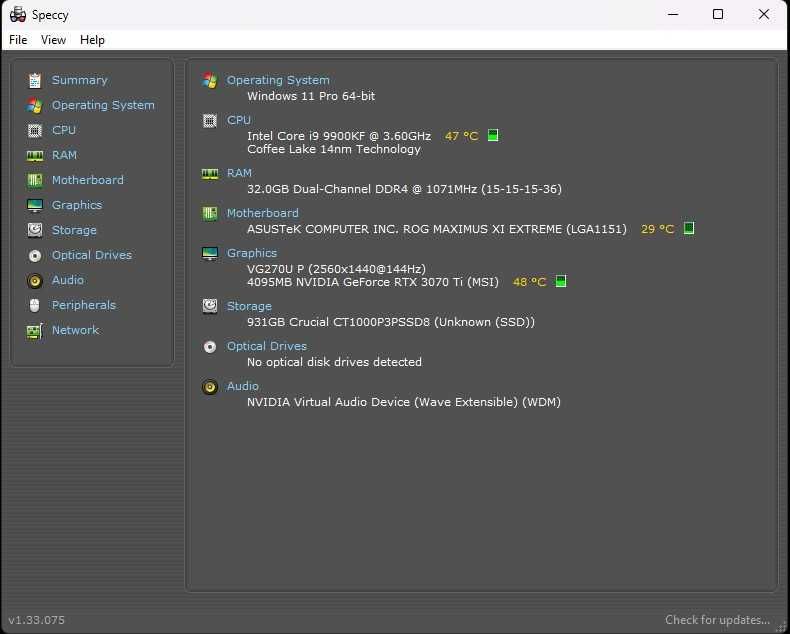Click the CPU heading link in summary
The width and height of the screenshot is (790, 634).
(x=239, y=120)
